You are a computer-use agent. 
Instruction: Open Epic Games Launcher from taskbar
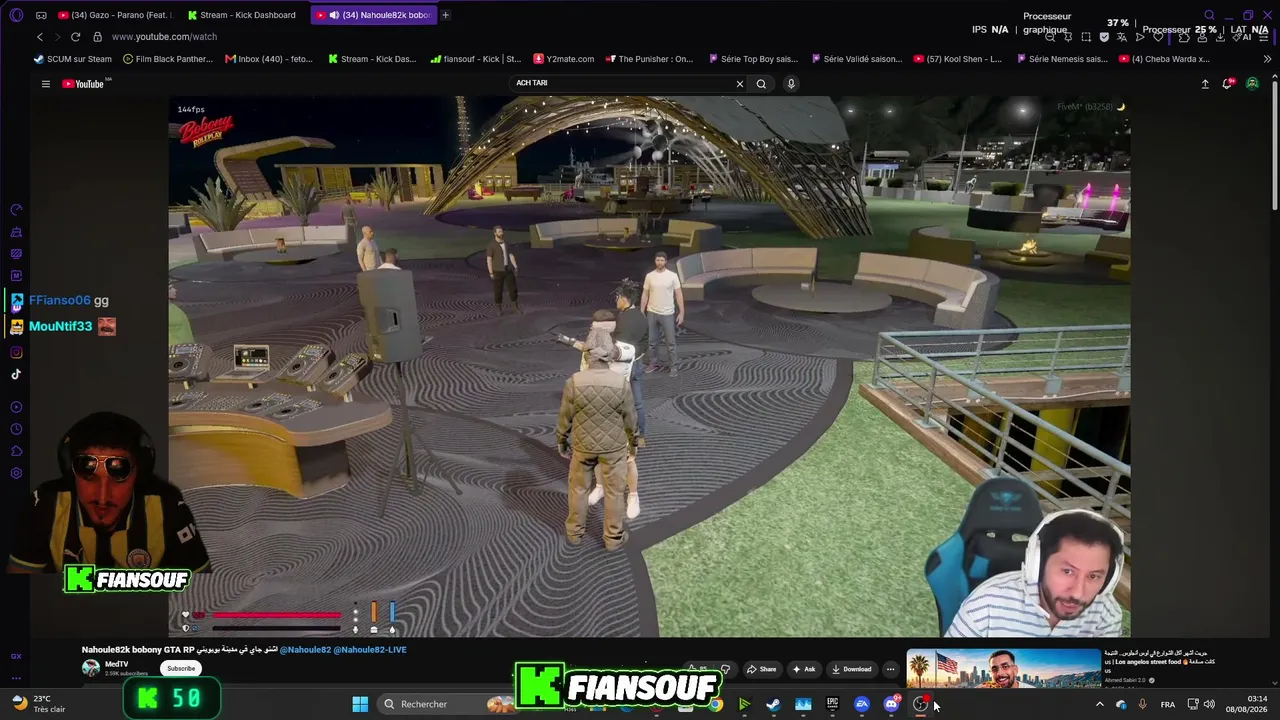click(x=832, y=704)
